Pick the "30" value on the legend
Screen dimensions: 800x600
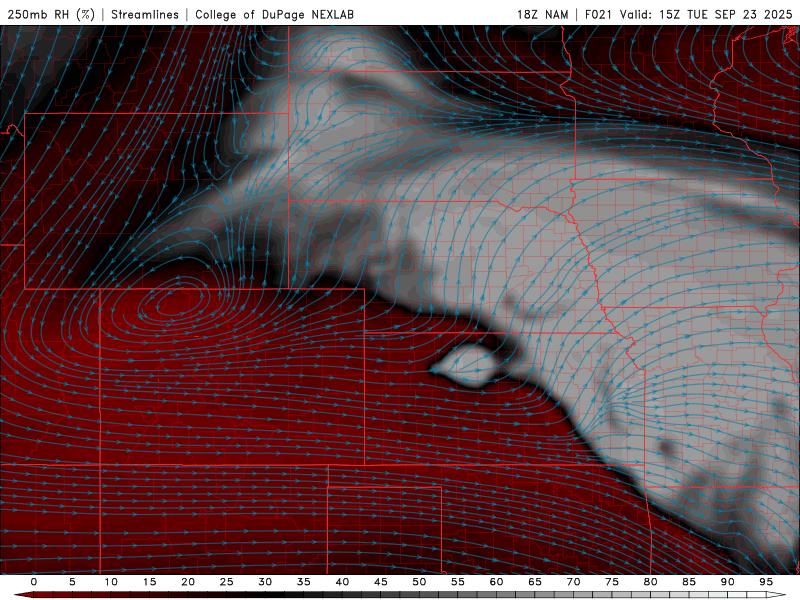265,582
